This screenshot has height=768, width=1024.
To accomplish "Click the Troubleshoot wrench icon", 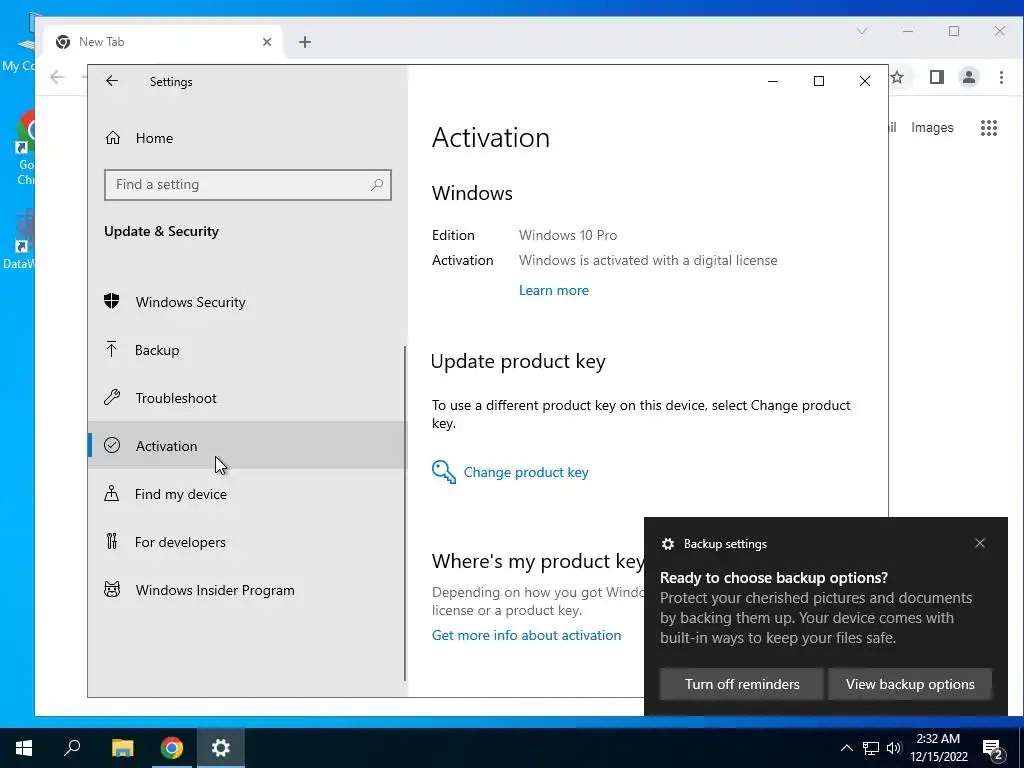I will [x=112, y=397].
